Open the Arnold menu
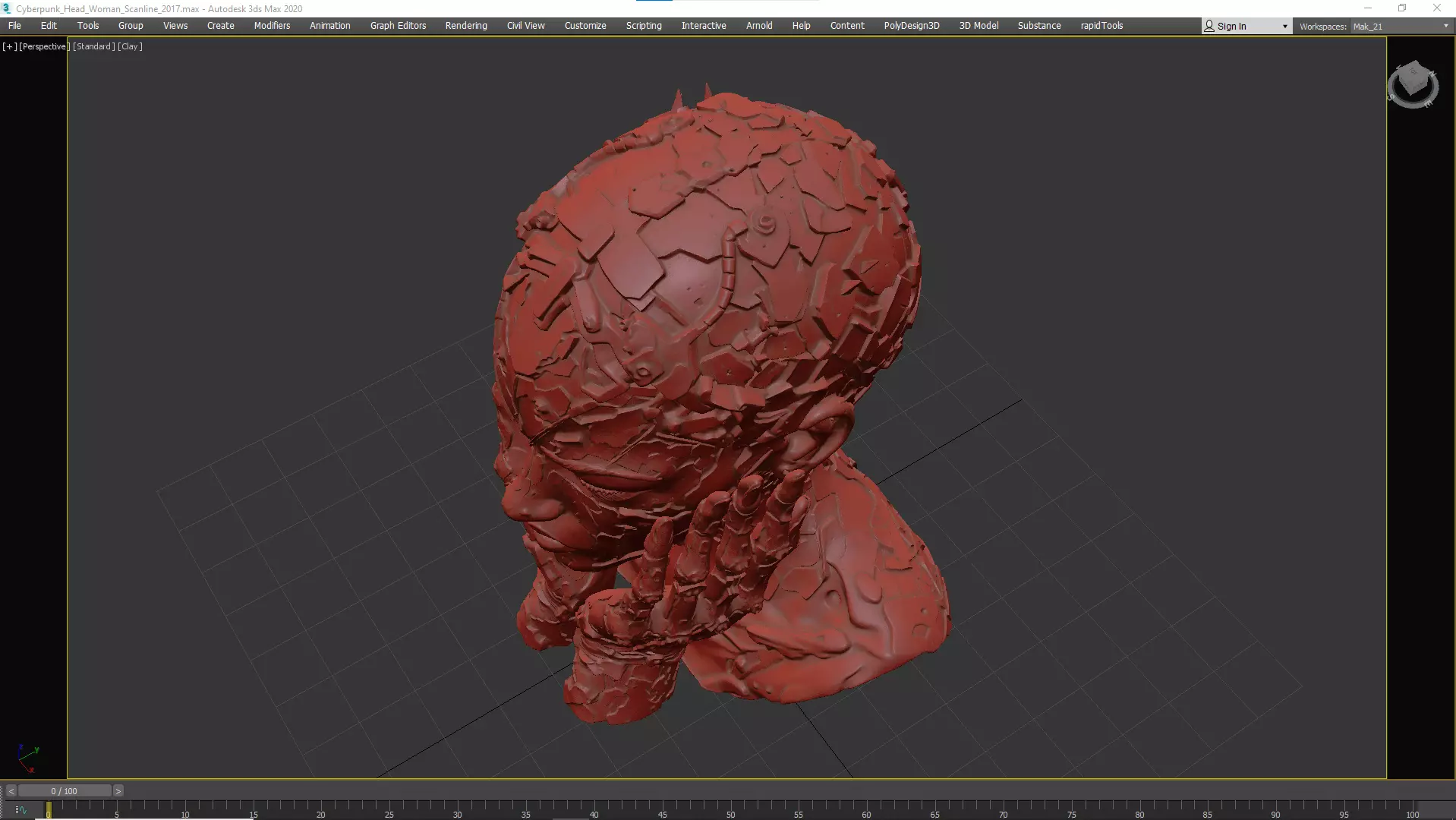This screenshot has width=1456, height=820. tap(759, 26)
